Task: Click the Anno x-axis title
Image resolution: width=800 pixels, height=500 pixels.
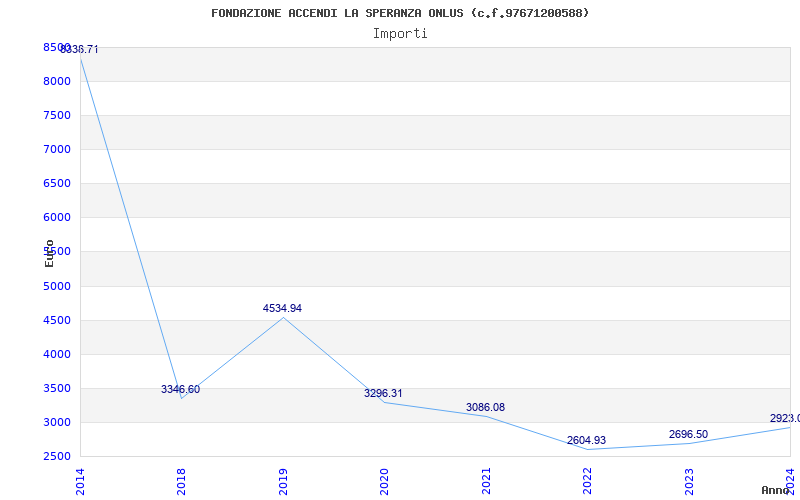Action: point(776,490)
